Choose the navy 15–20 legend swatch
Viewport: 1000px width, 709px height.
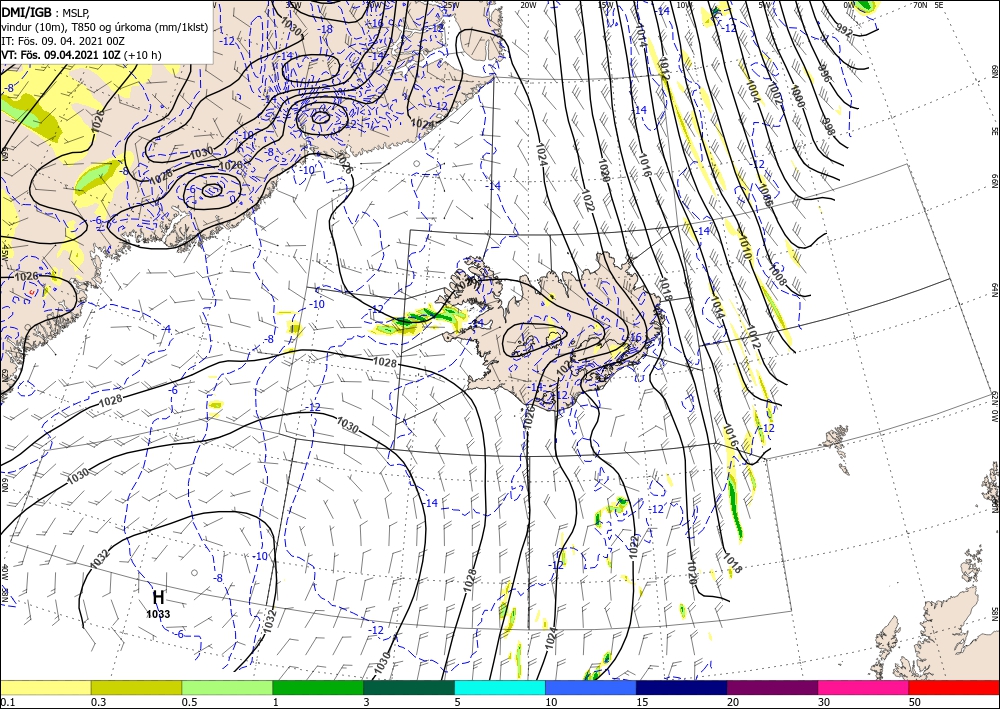coord(682,687)
